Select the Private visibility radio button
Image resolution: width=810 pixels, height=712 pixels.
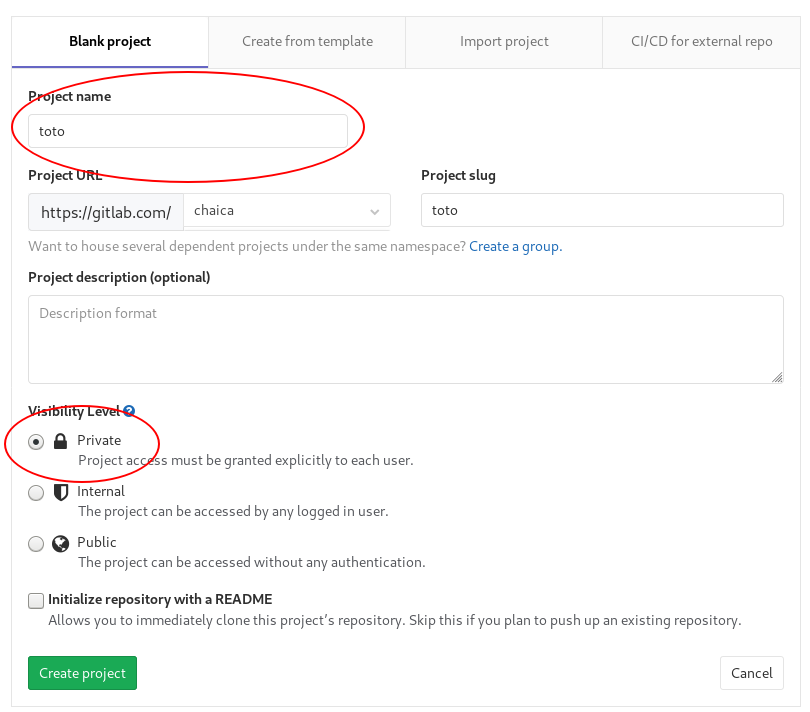tap(35, 441)
